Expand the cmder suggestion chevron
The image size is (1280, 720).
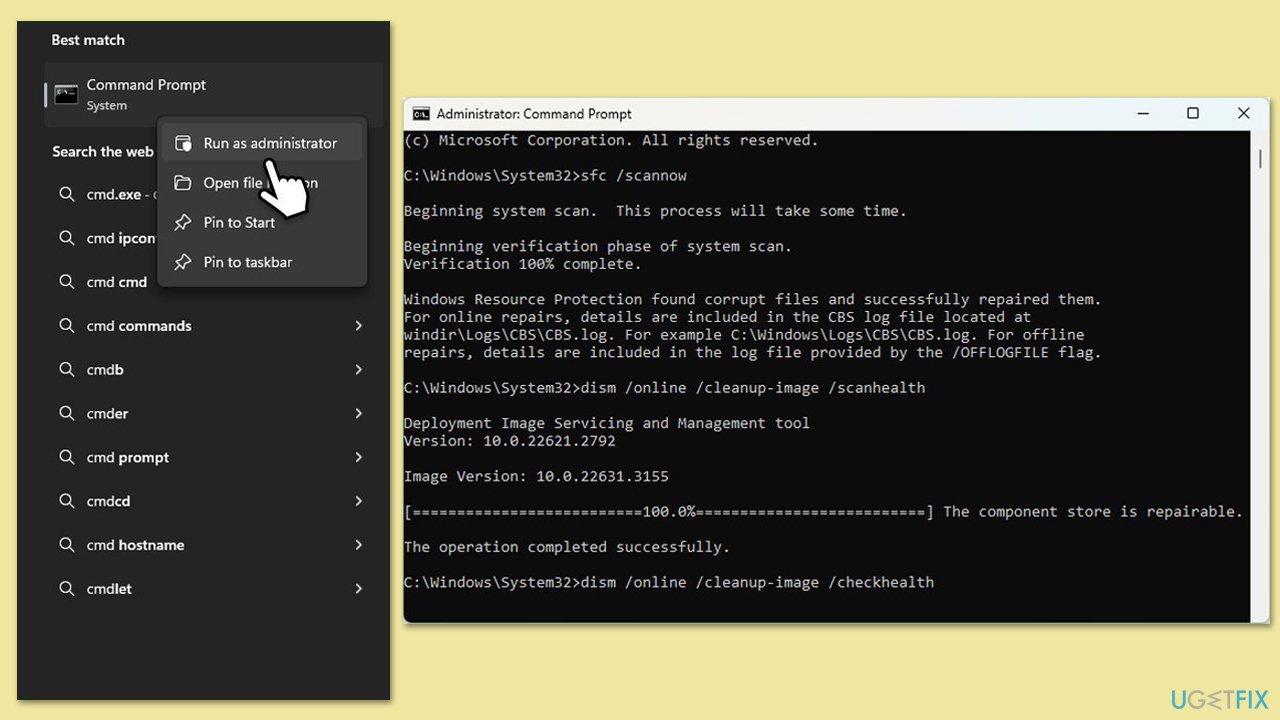click(x=358, y=413)
